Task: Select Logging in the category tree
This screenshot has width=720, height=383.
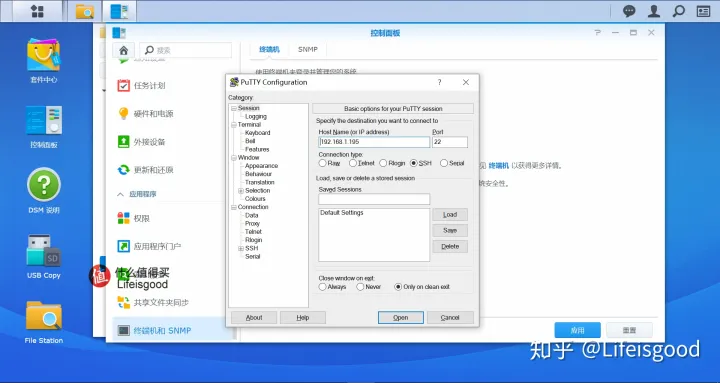Action: (x=256, y=117)
